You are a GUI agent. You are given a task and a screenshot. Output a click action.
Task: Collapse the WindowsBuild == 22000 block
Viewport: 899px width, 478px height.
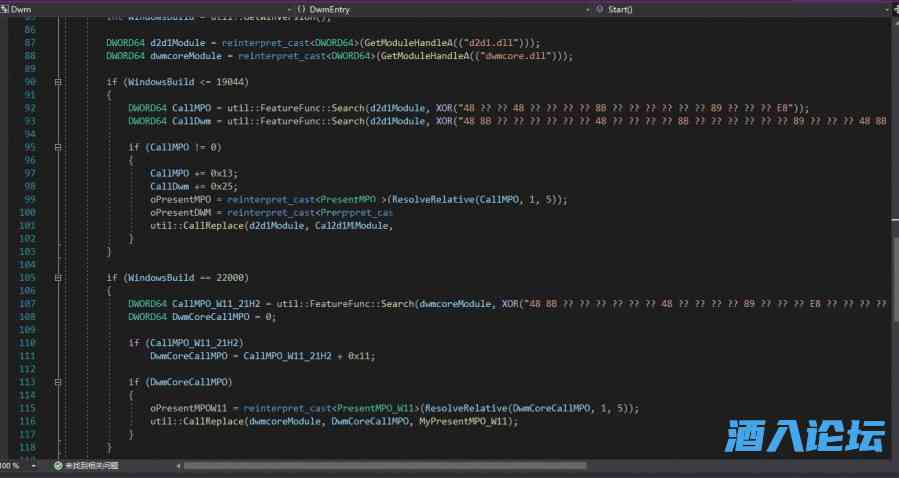pyautogui.click(x=58, y=277)
